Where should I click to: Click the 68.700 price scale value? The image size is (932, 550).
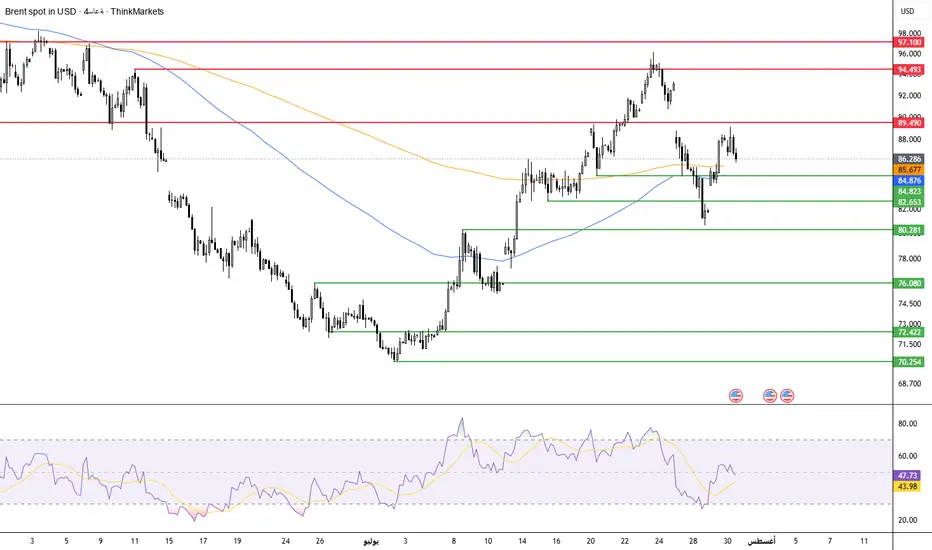tap(909, 384)
